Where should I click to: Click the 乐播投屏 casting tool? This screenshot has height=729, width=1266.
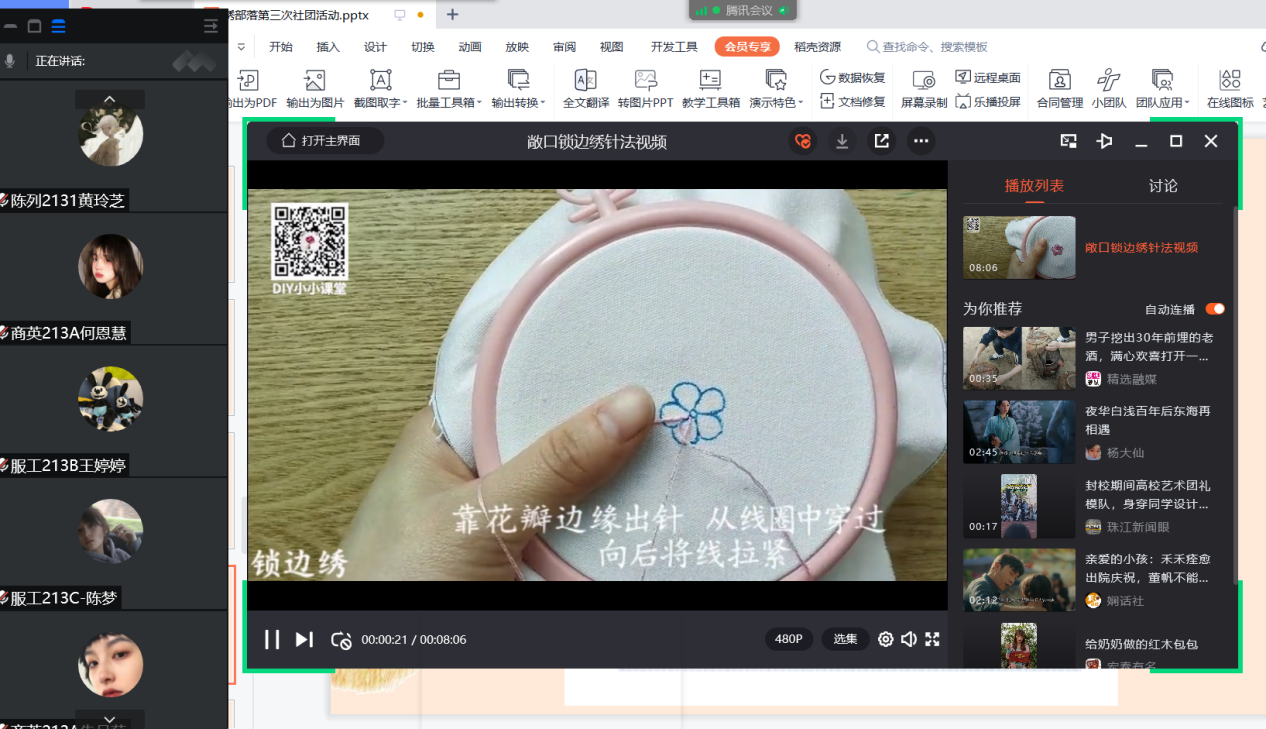[988, 101]
